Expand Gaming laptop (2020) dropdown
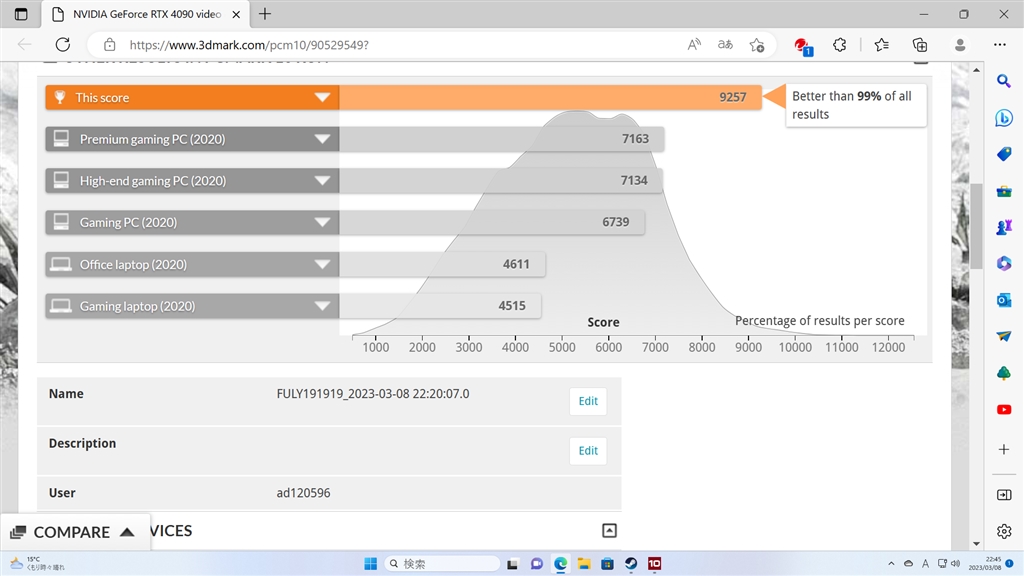Image resolution: width=1024 pixels, height=576 pixels. (322, 306)
